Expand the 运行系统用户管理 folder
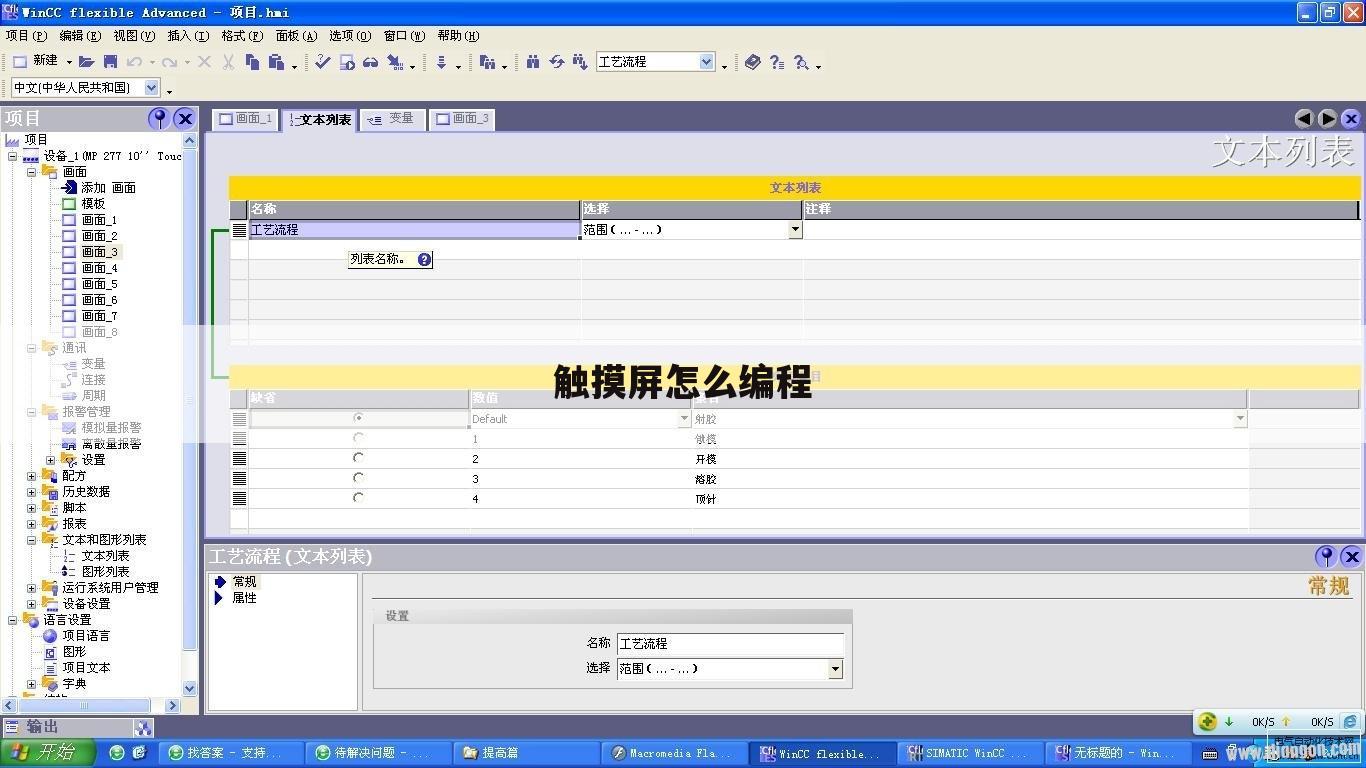Viewport: 1366px width, 768px height. (32, 588)
